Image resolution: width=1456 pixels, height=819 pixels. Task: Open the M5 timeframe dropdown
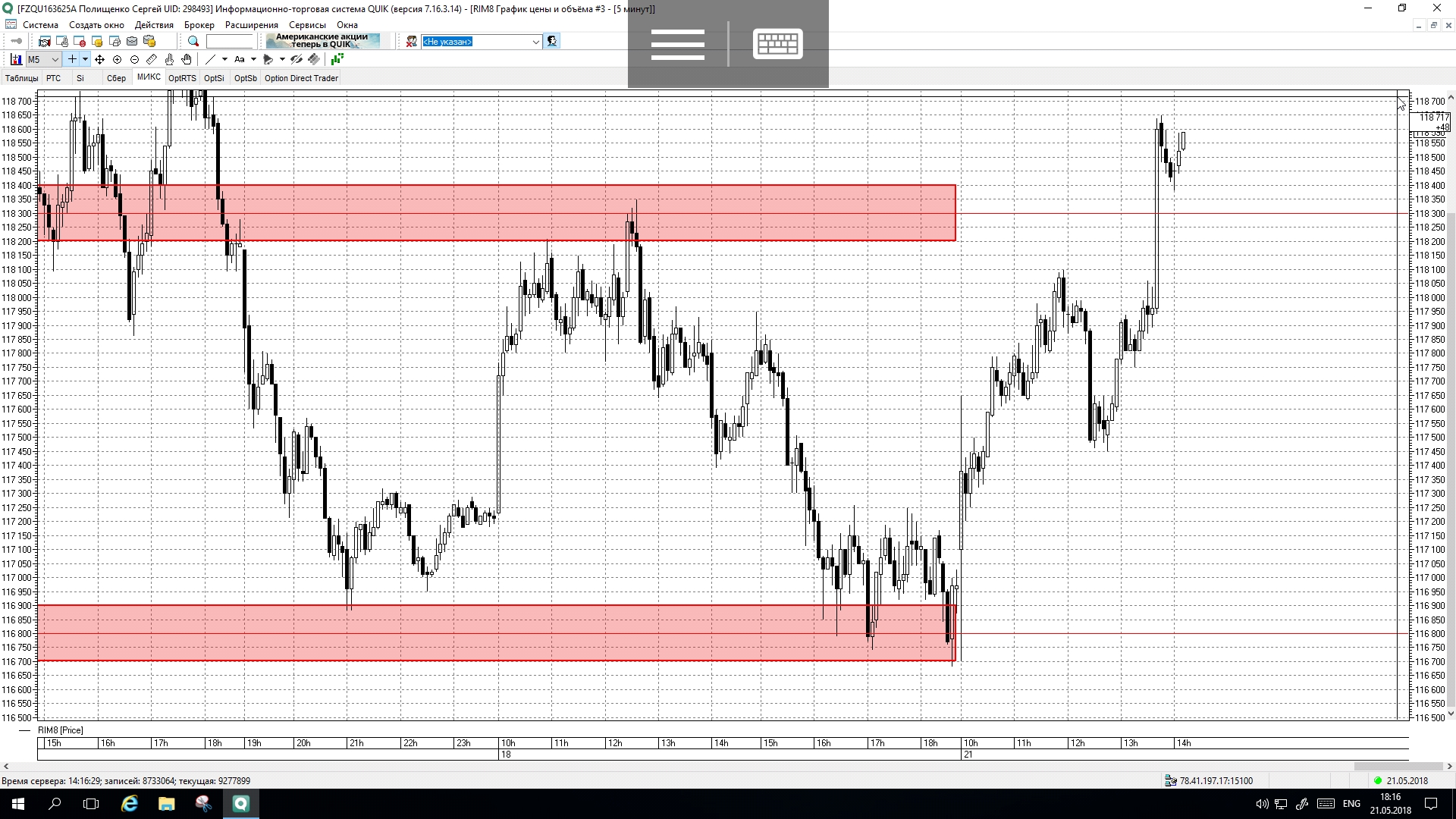55,59
